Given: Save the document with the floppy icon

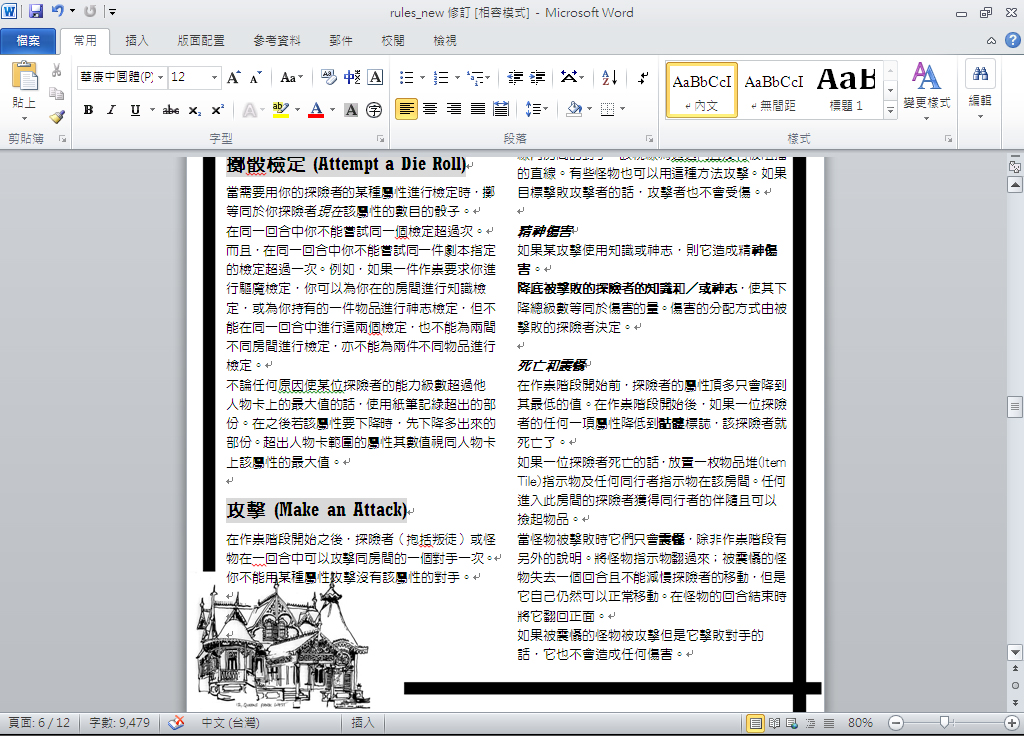Looking at the screenshot, I should (x=35, y=11).
